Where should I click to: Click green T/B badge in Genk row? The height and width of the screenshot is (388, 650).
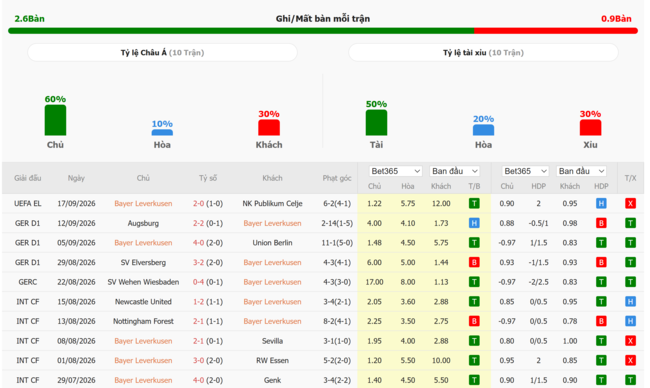click(x=474, y=380)
